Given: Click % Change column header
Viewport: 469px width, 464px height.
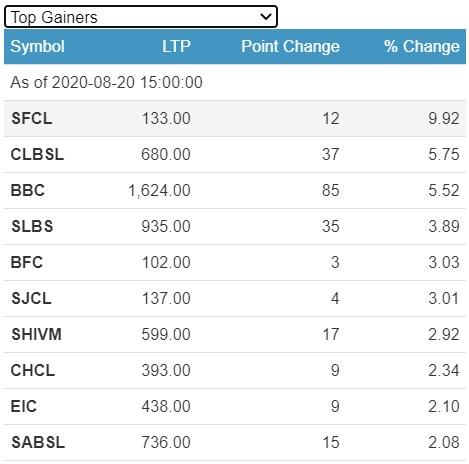Looking at the screenshot, I should coord(422,46).
